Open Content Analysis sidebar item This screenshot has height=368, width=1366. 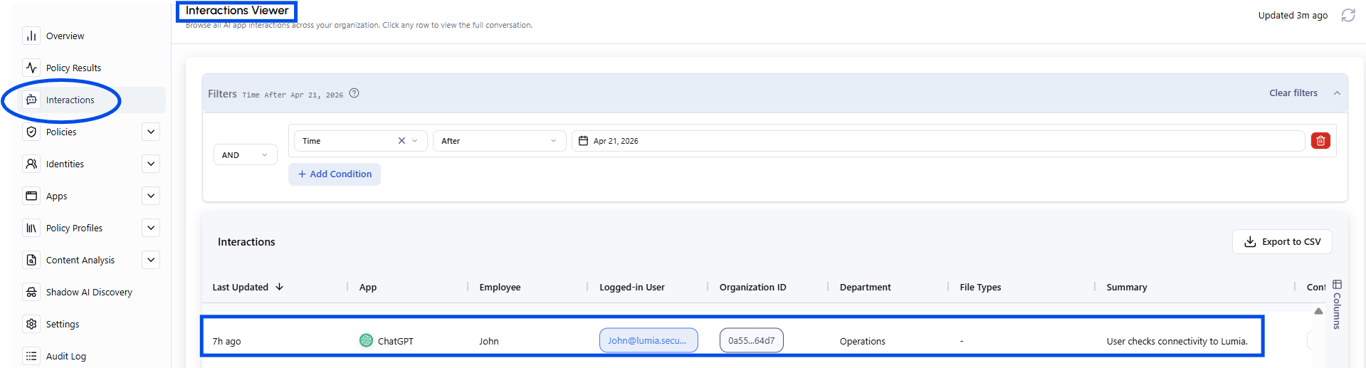point(80,260)
